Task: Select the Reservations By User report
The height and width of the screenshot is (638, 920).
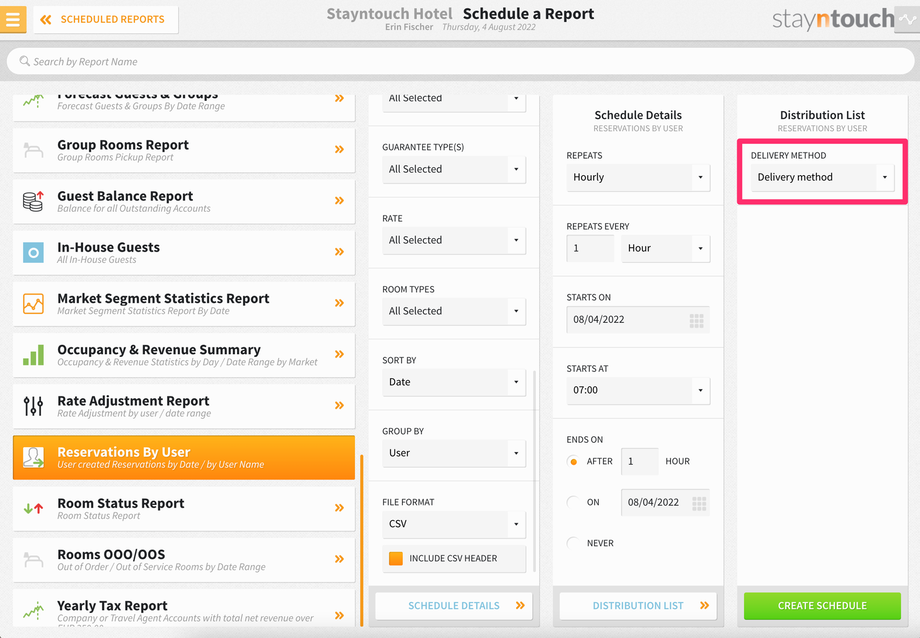Action: click(x=184, y=458)
